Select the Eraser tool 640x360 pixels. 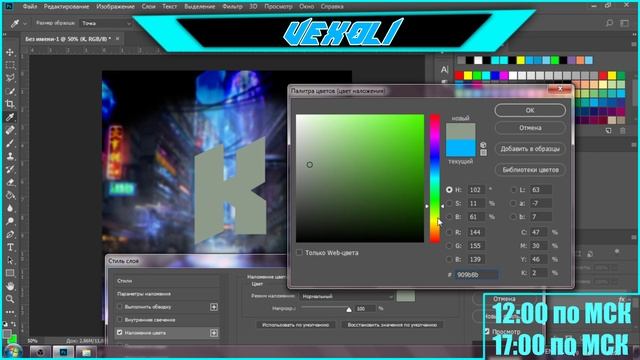10,182
